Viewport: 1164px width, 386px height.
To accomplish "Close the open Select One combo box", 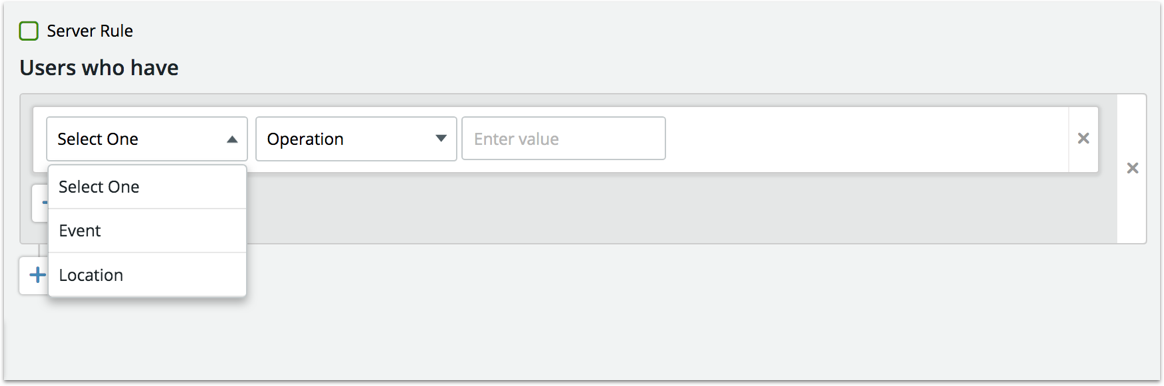I will point(146,139).
